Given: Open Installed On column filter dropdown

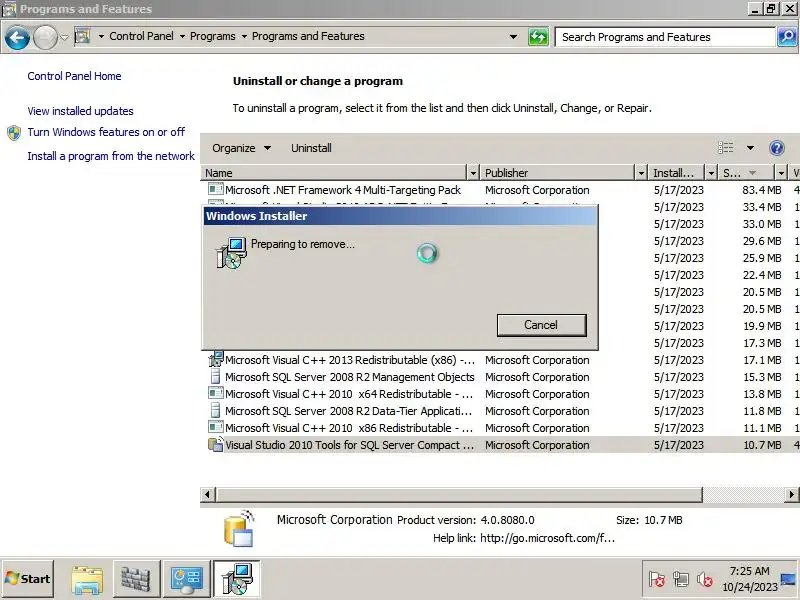Looking at the screenshot, I should 711,173.
